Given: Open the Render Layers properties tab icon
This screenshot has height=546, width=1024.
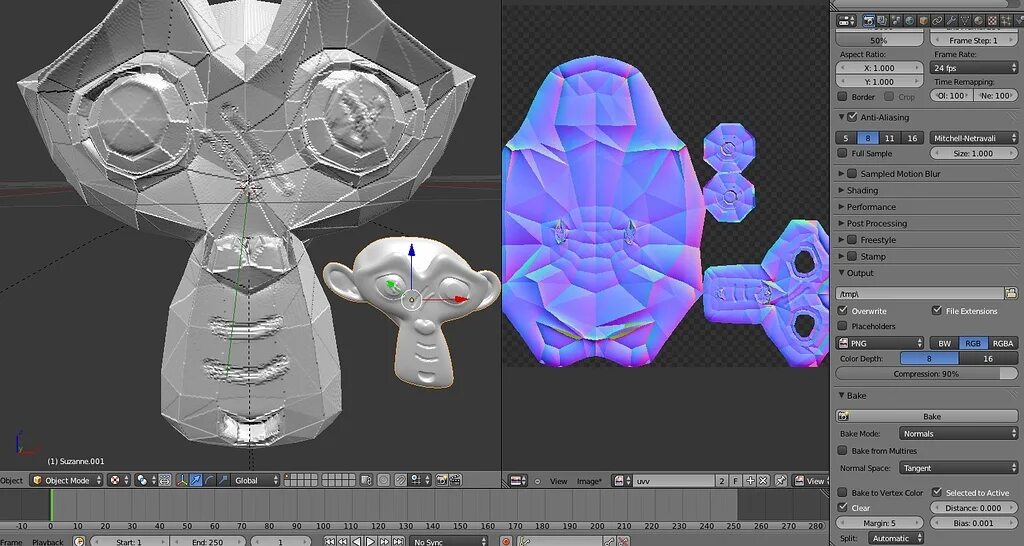Looking at the screenshot, I should pos(882,21).
